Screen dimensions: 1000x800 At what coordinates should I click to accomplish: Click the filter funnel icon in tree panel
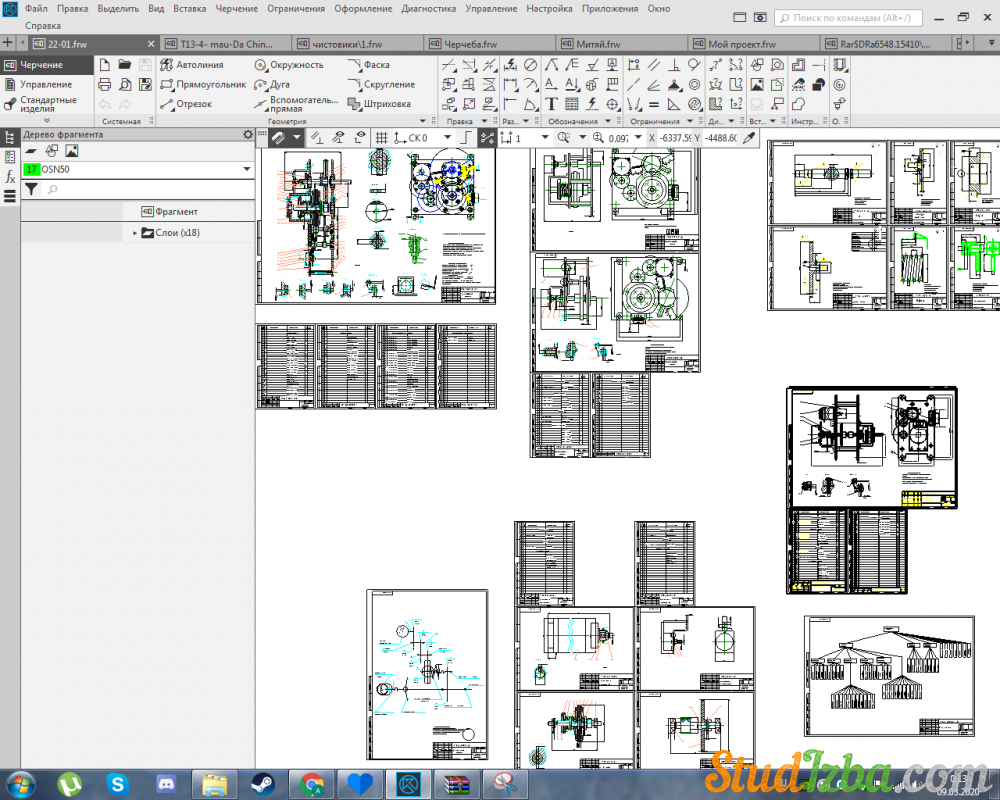(31, 189)
